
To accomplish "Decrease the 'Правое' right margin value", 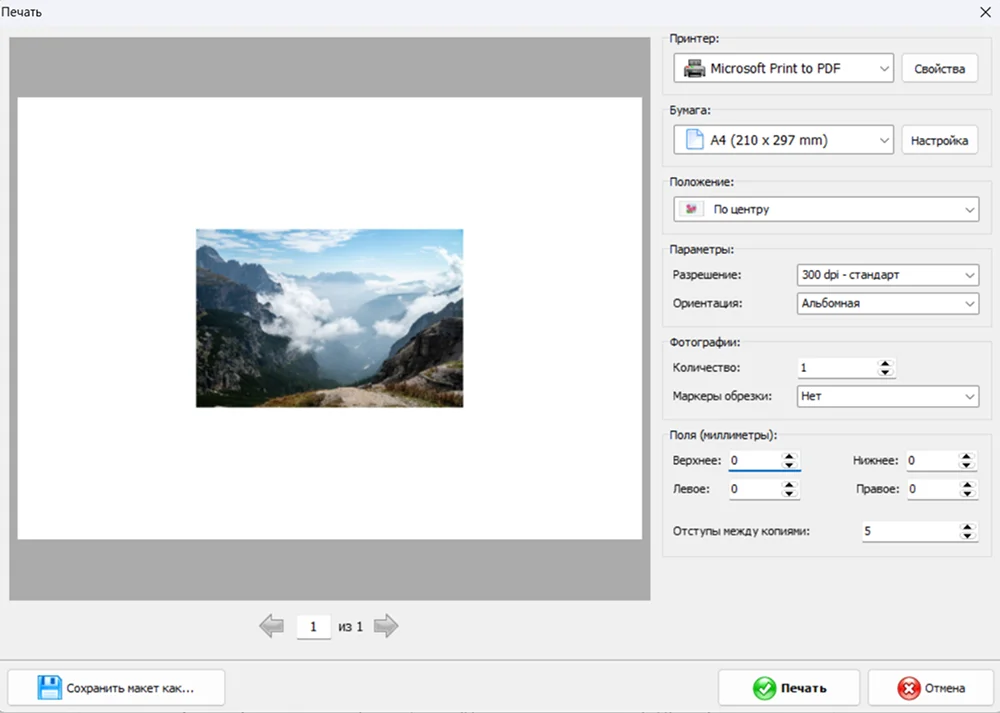I will pyautogui.click(x=967, y=494).
